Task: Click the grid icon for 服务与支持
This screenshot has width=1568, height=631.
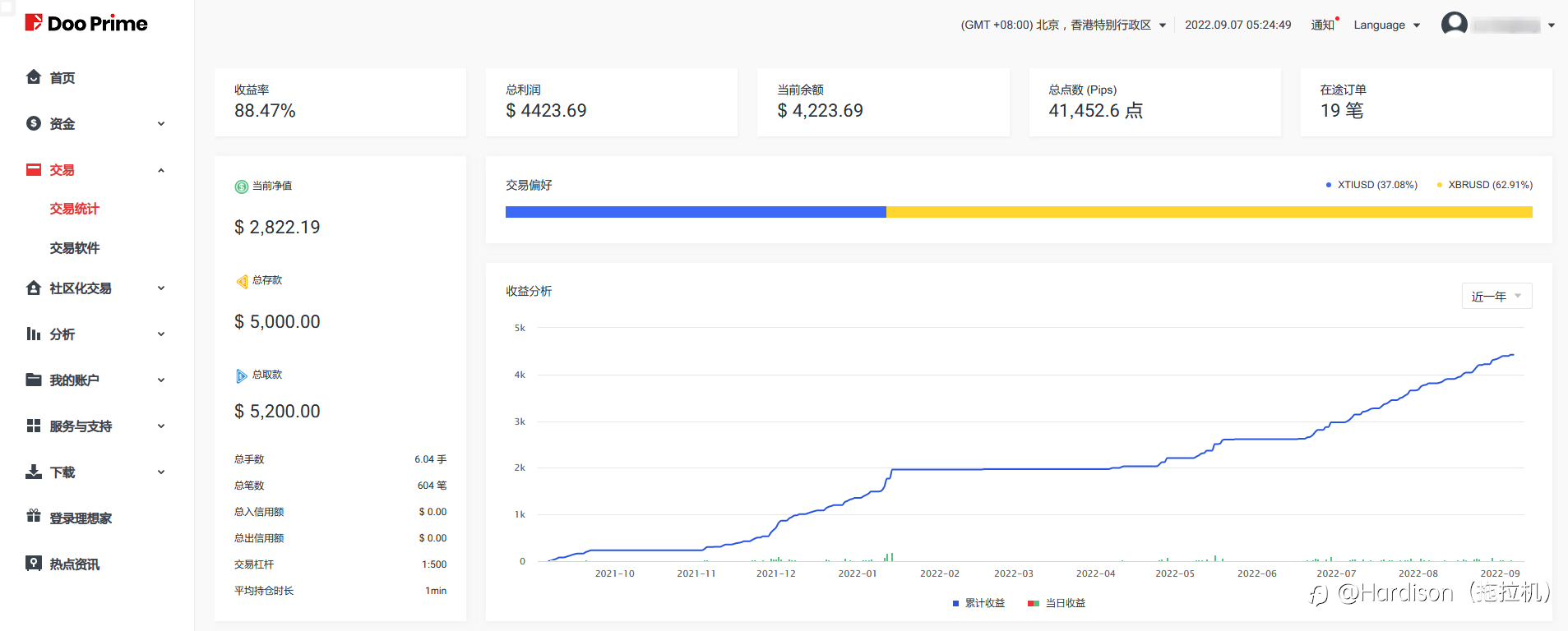Action: pyautogui.click(x=34, y=426)
